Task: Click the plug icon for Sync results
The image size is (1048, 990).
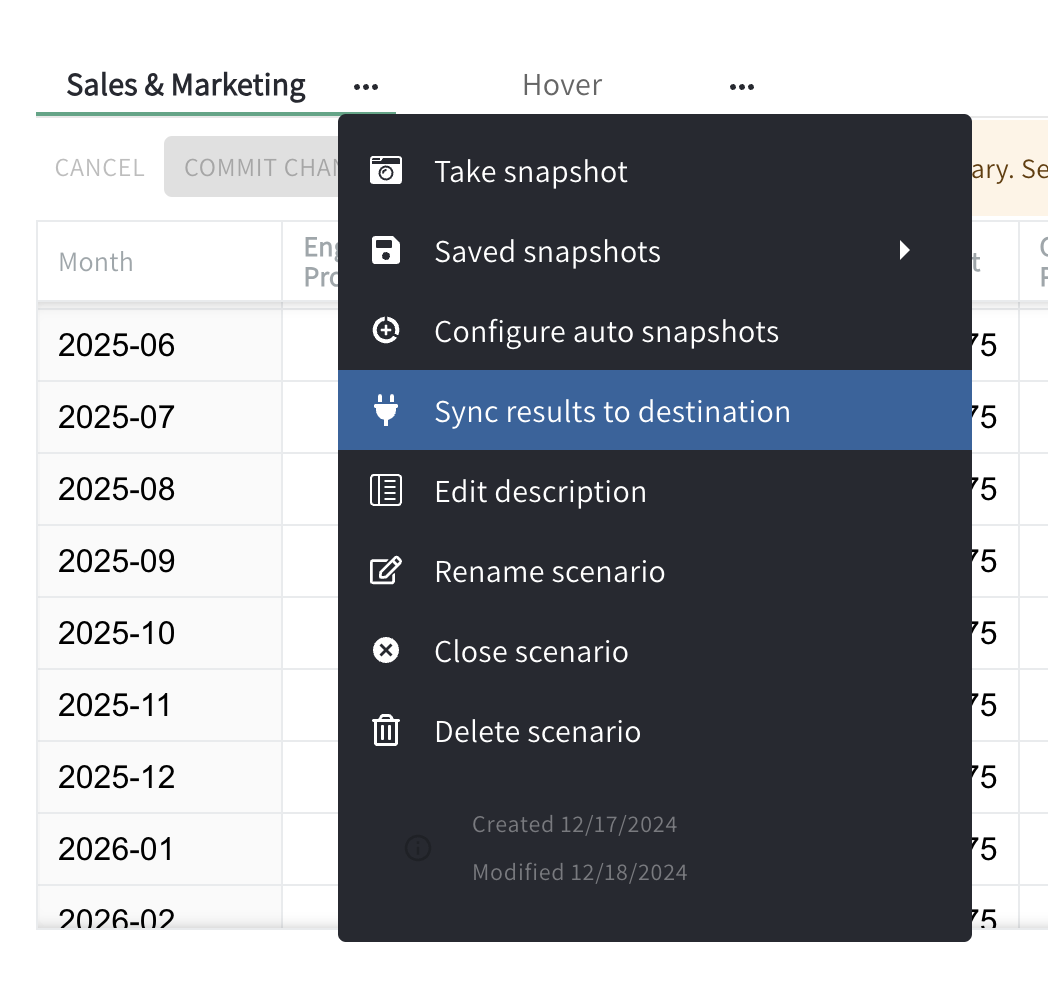Action: tap(386, 410)
